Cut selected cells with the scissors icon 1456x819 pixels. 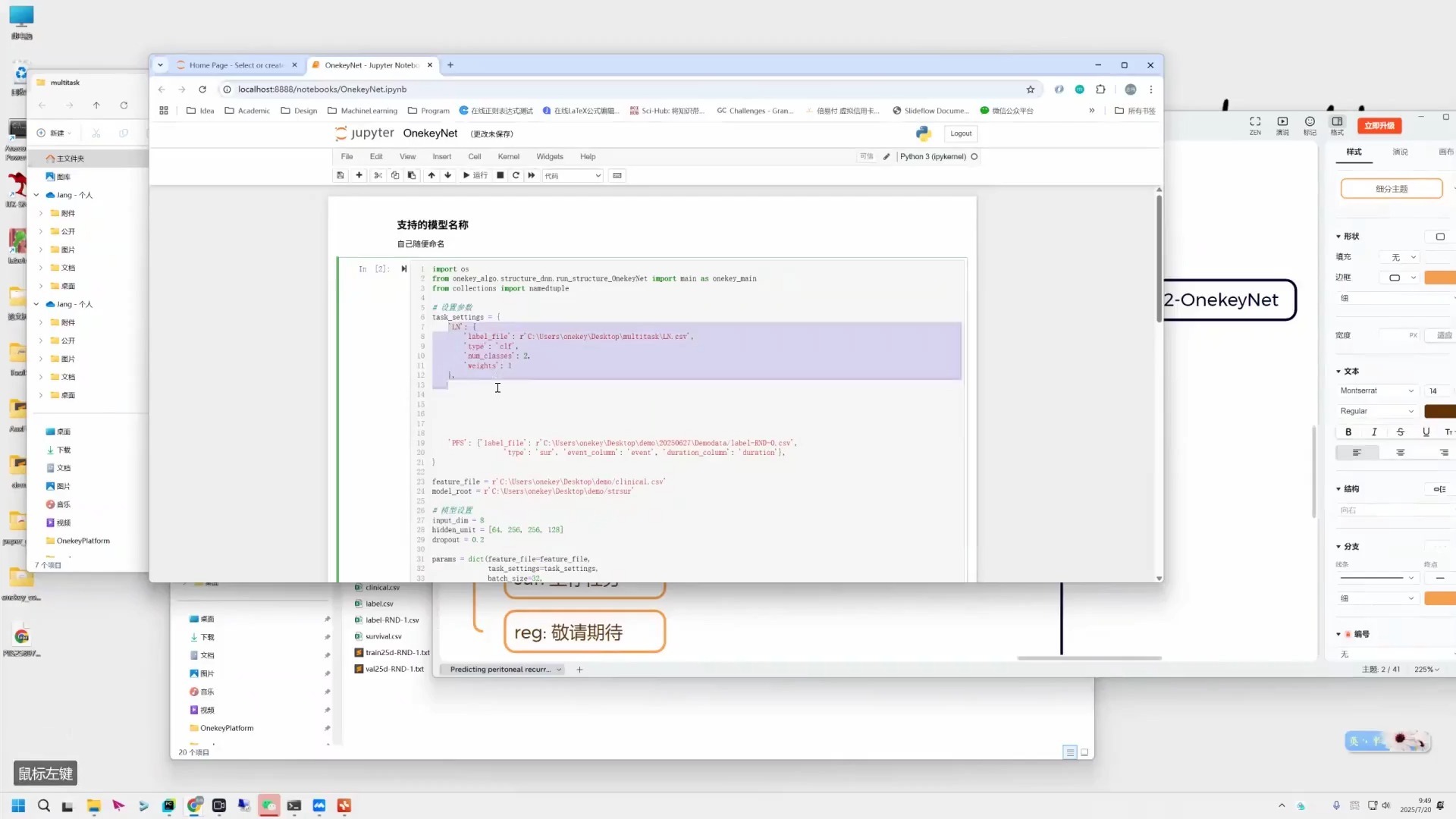tap(378, 175)
